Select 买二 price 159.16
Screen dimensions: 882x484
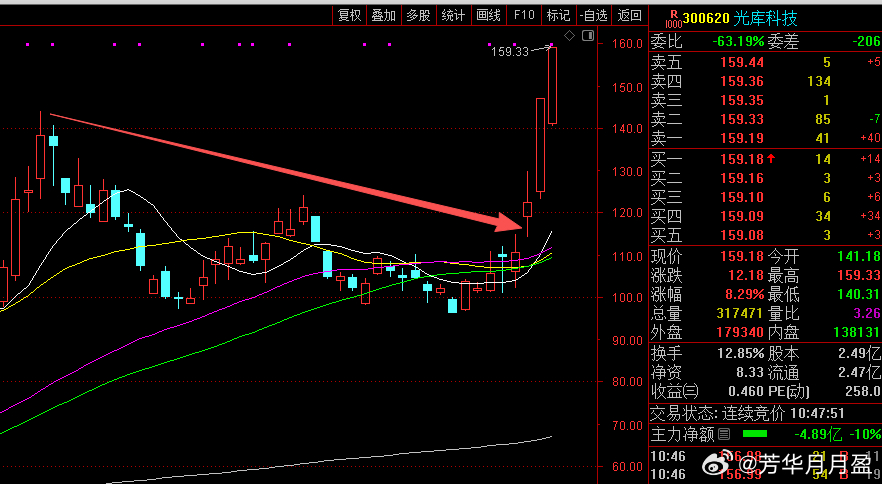[742, 178]
